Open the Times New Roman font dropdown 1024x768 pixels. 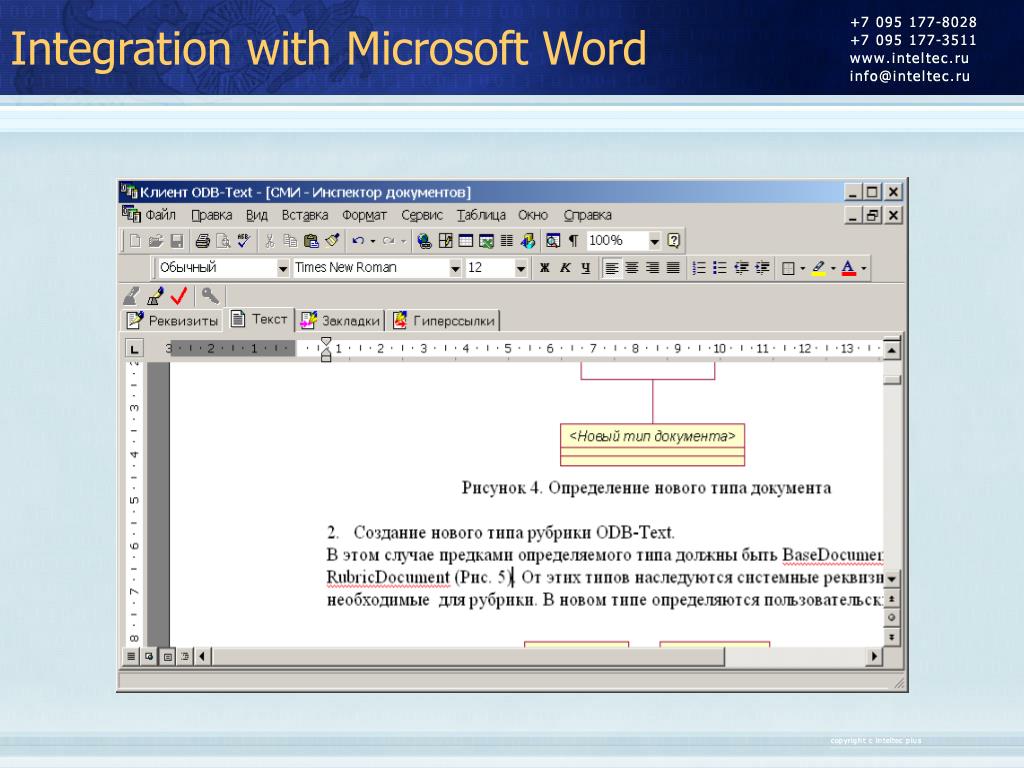pyautogui.click(x=455, y=268)
